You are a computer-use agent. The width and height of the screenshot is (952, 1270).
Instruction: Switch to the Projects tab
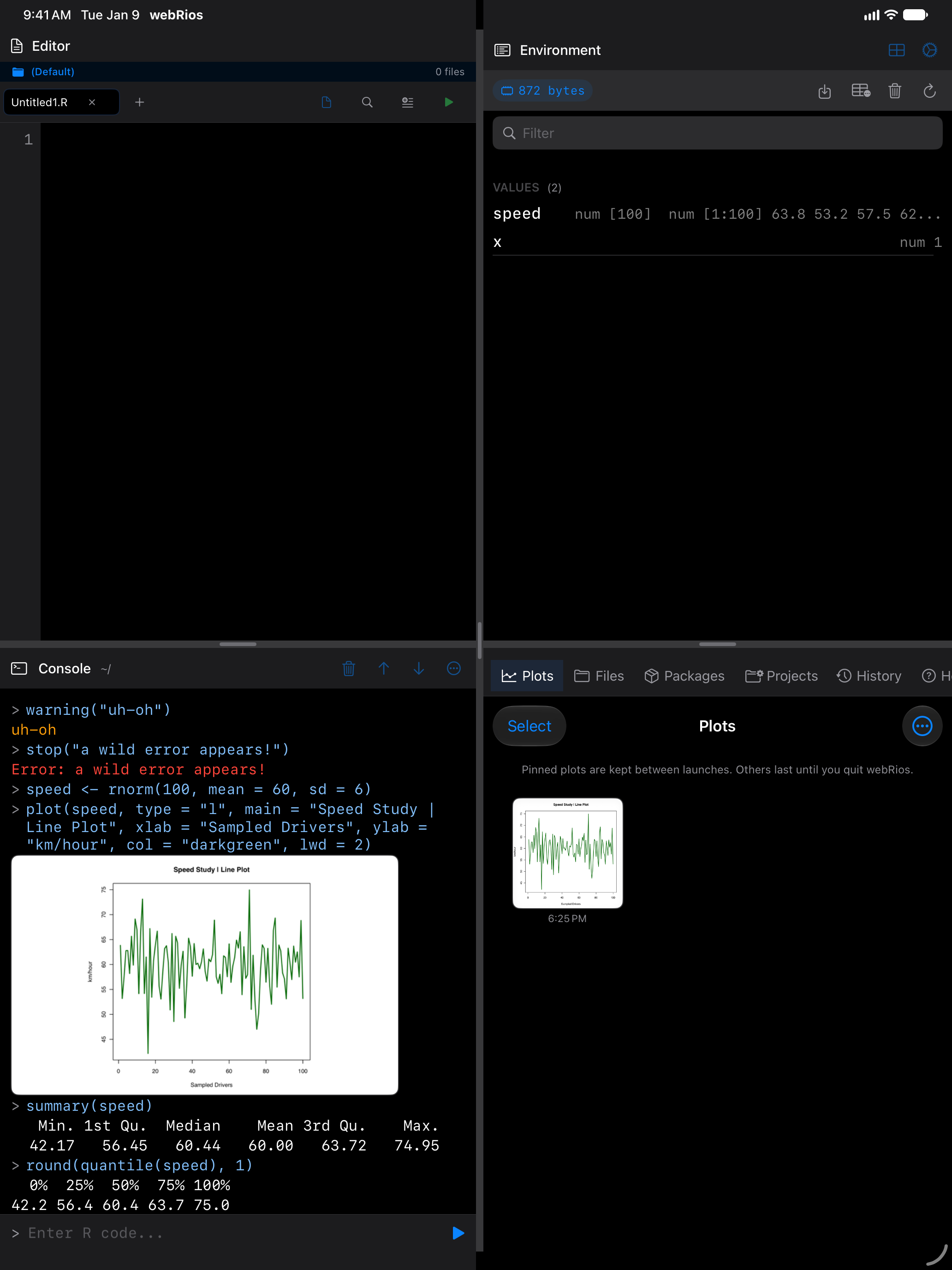pyautogui.click(x=781, y=676)
